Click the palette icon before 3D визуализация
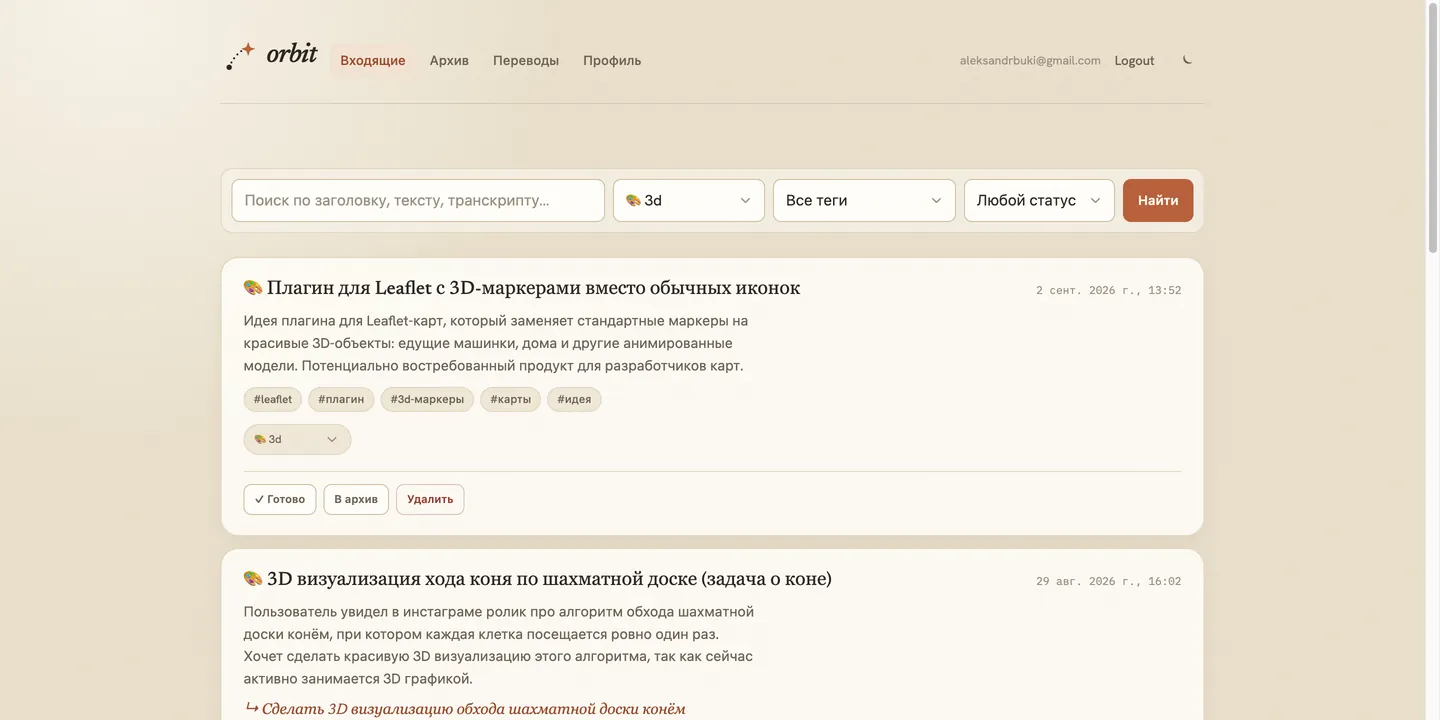 [253, 579]
